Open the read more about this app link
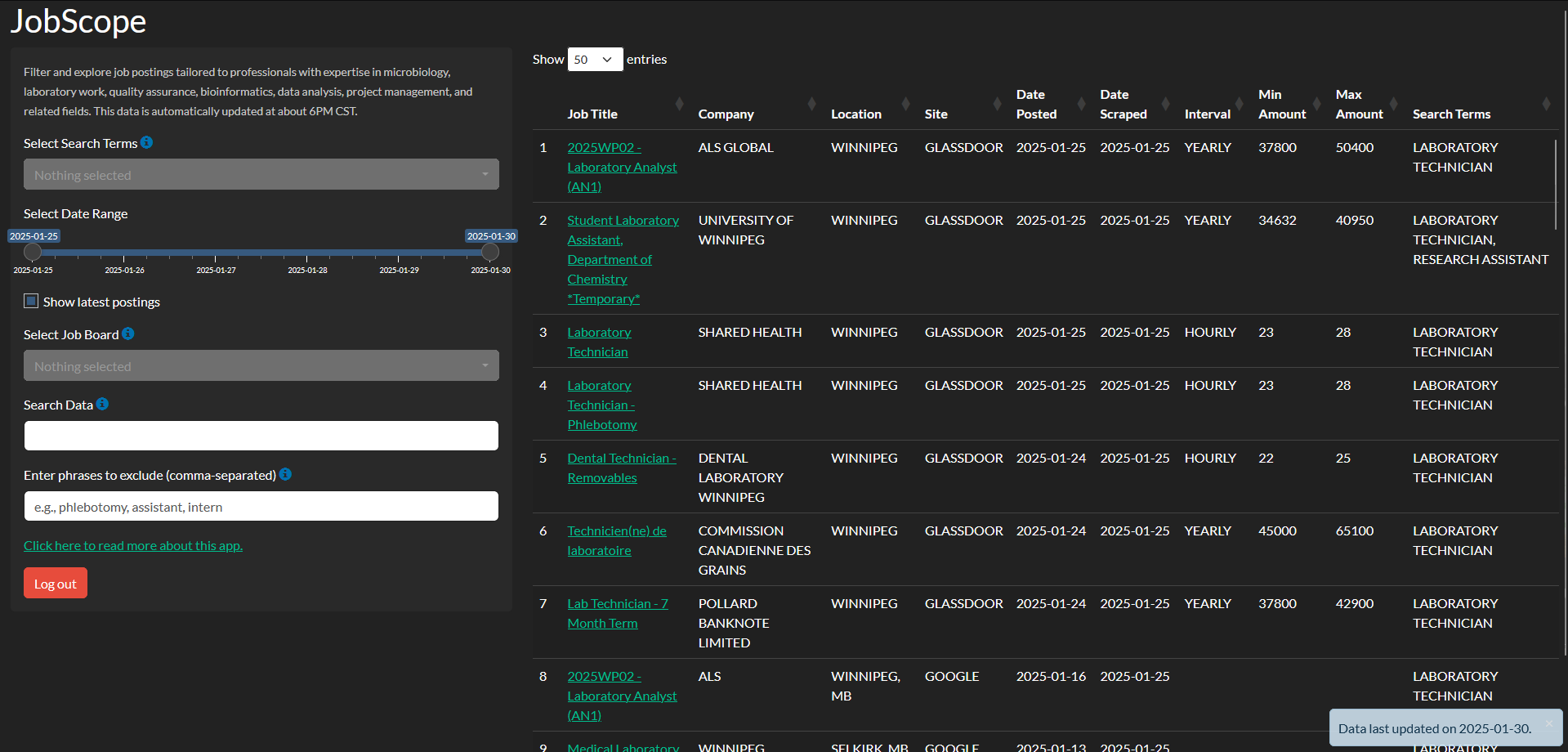The height and width of the screenshot is (752, 1568). pyautogui.click(x=133, y=546)
